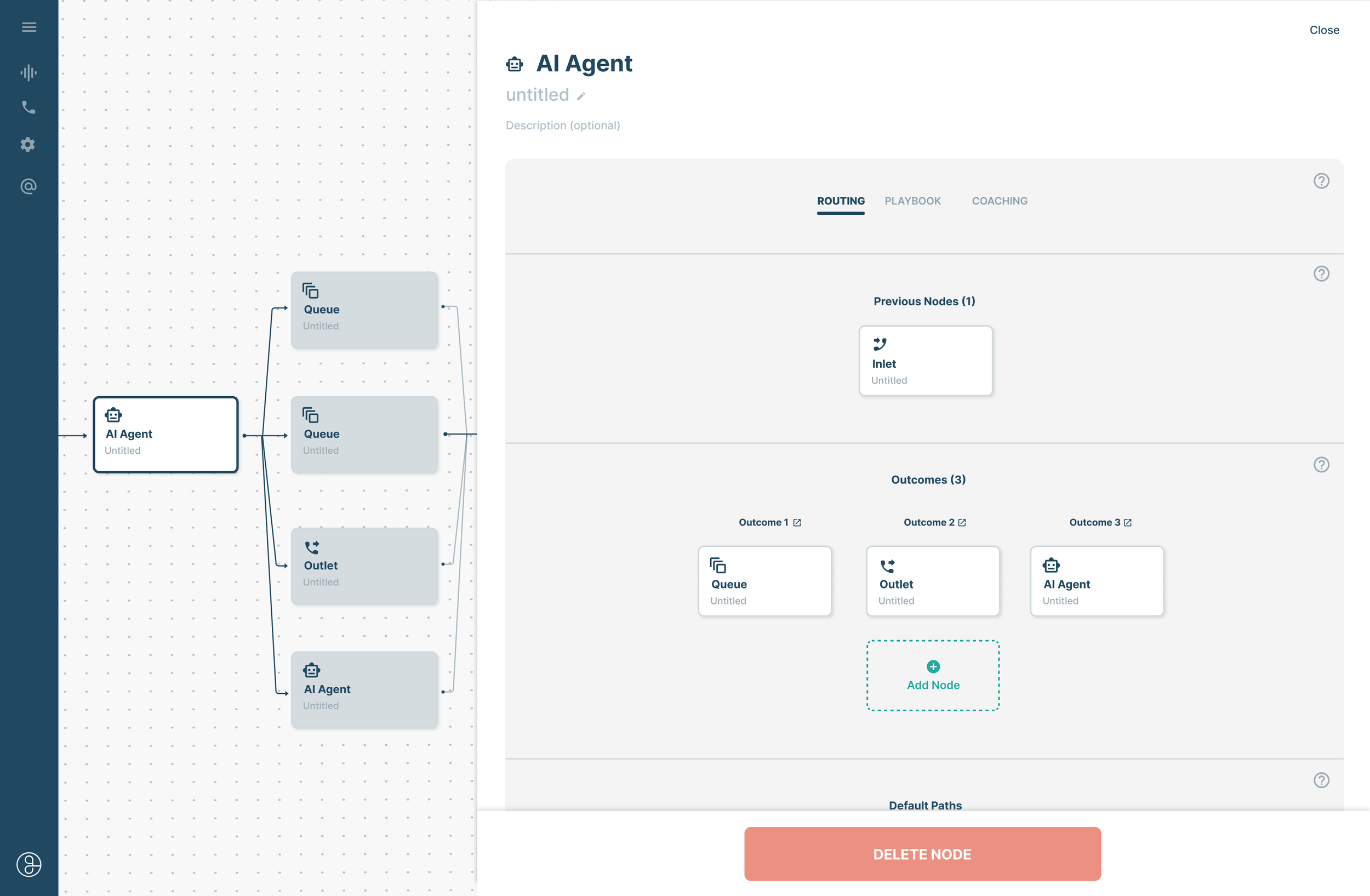Select the Outlet node on canvas
1370x896 pixels.
pyautogui.click(x=364, y=565)
